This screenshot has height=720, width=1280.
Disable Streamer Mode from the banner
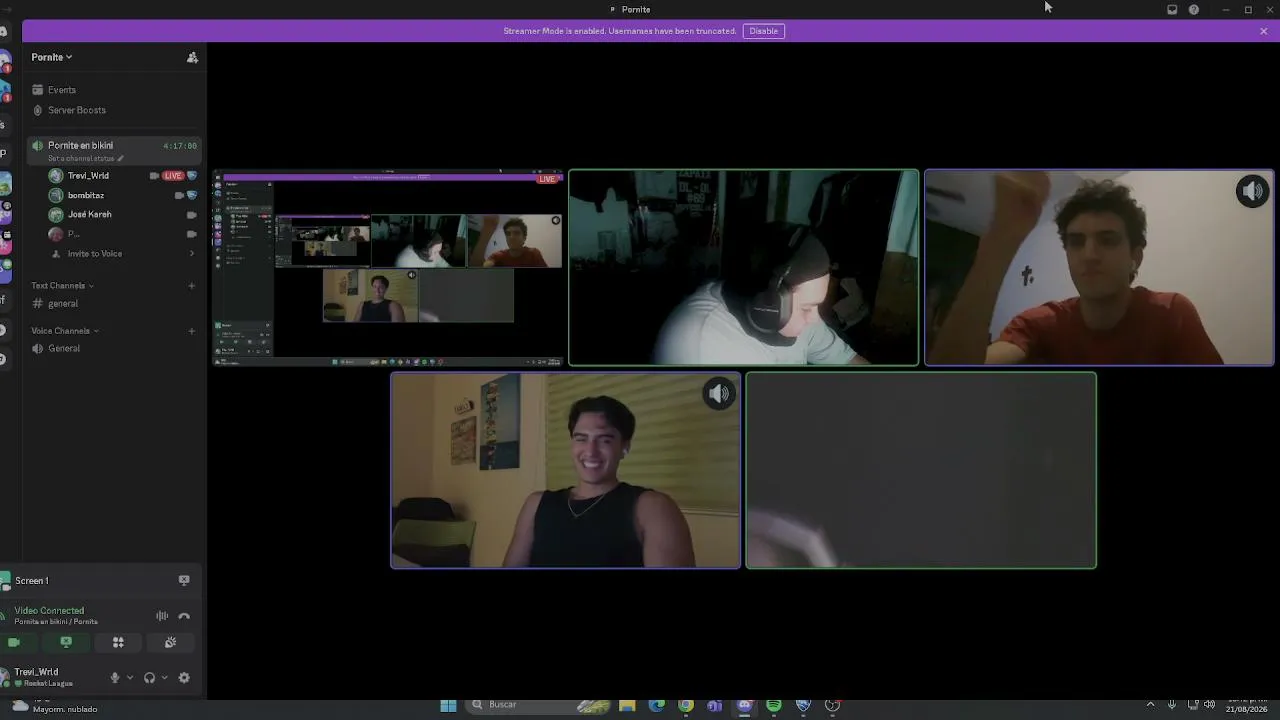(763, 31)
